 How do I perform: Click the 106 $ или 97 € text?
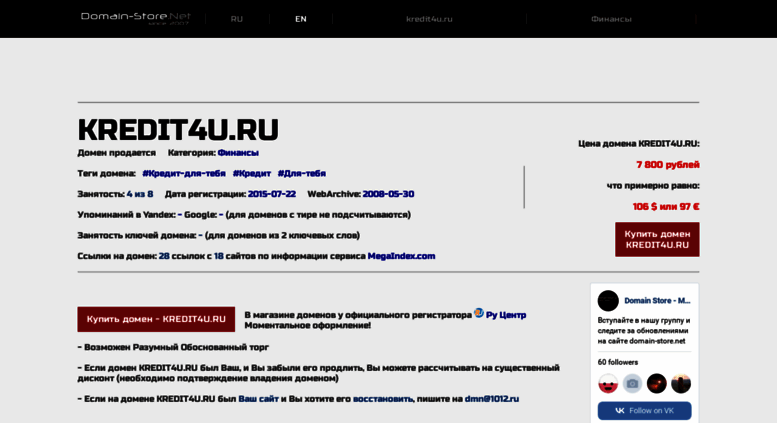[666, 207]
